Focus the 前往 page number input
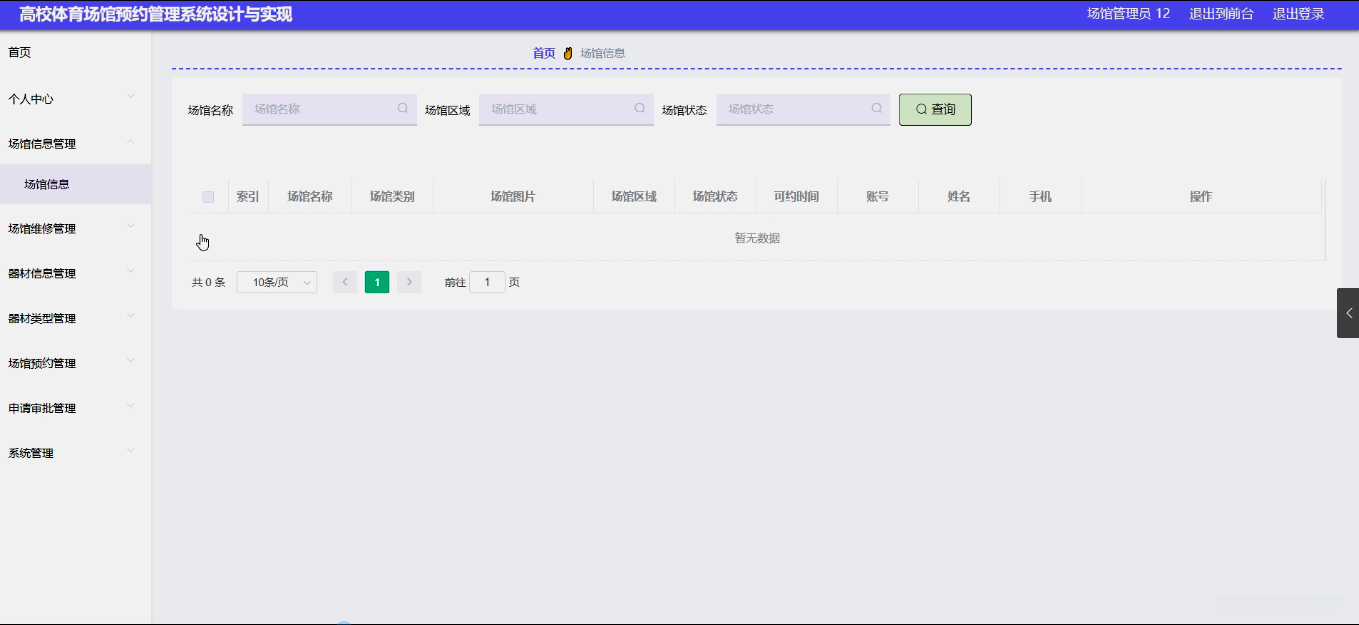The width and height of the screenshot is (1359, 625). (487, 282)
